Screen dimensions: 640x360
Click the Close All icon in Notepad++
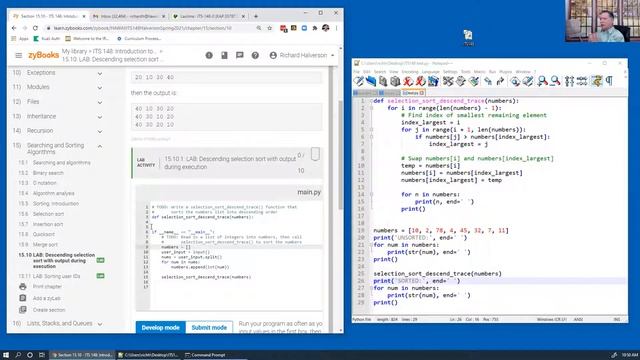420,81
